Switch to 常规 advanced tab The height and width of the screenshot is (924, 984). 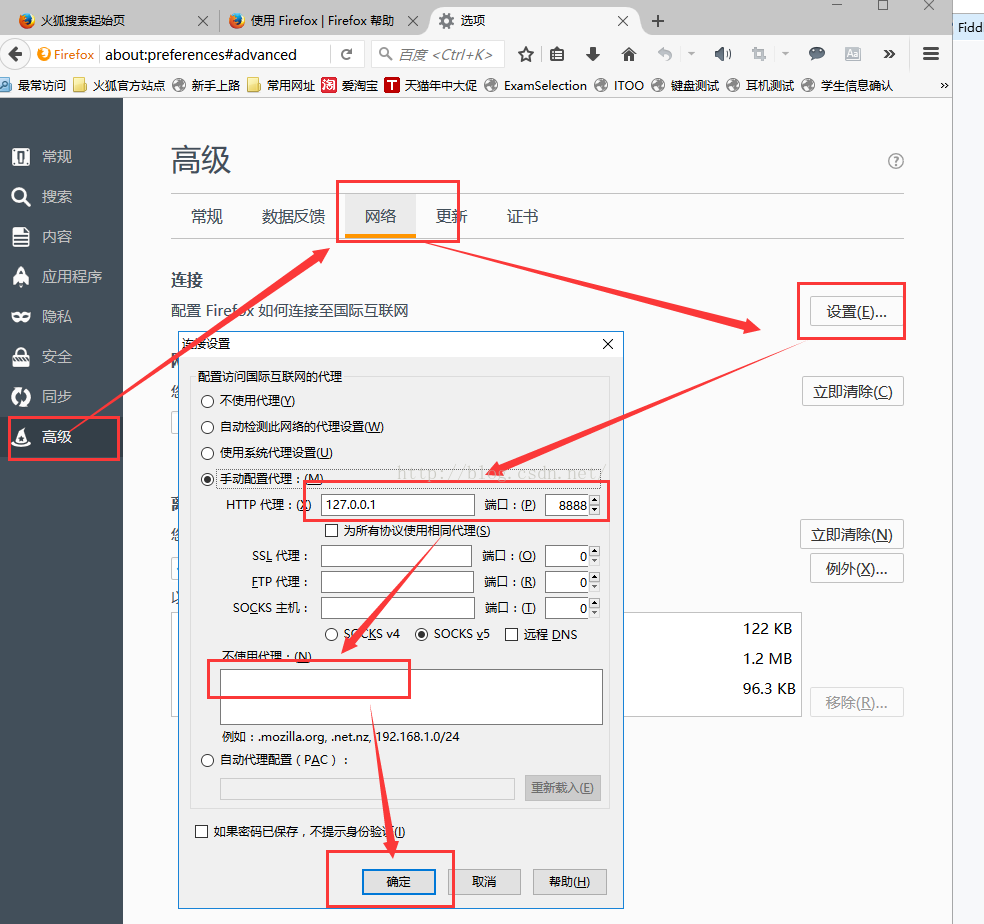tap(206, 217)
